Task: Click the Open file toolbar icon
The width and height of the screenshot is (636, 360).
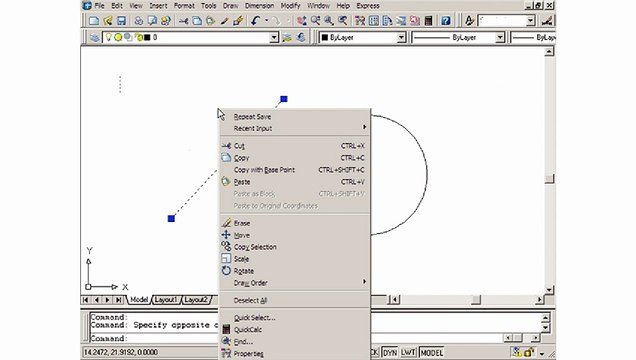Action: tap(107, 21)
